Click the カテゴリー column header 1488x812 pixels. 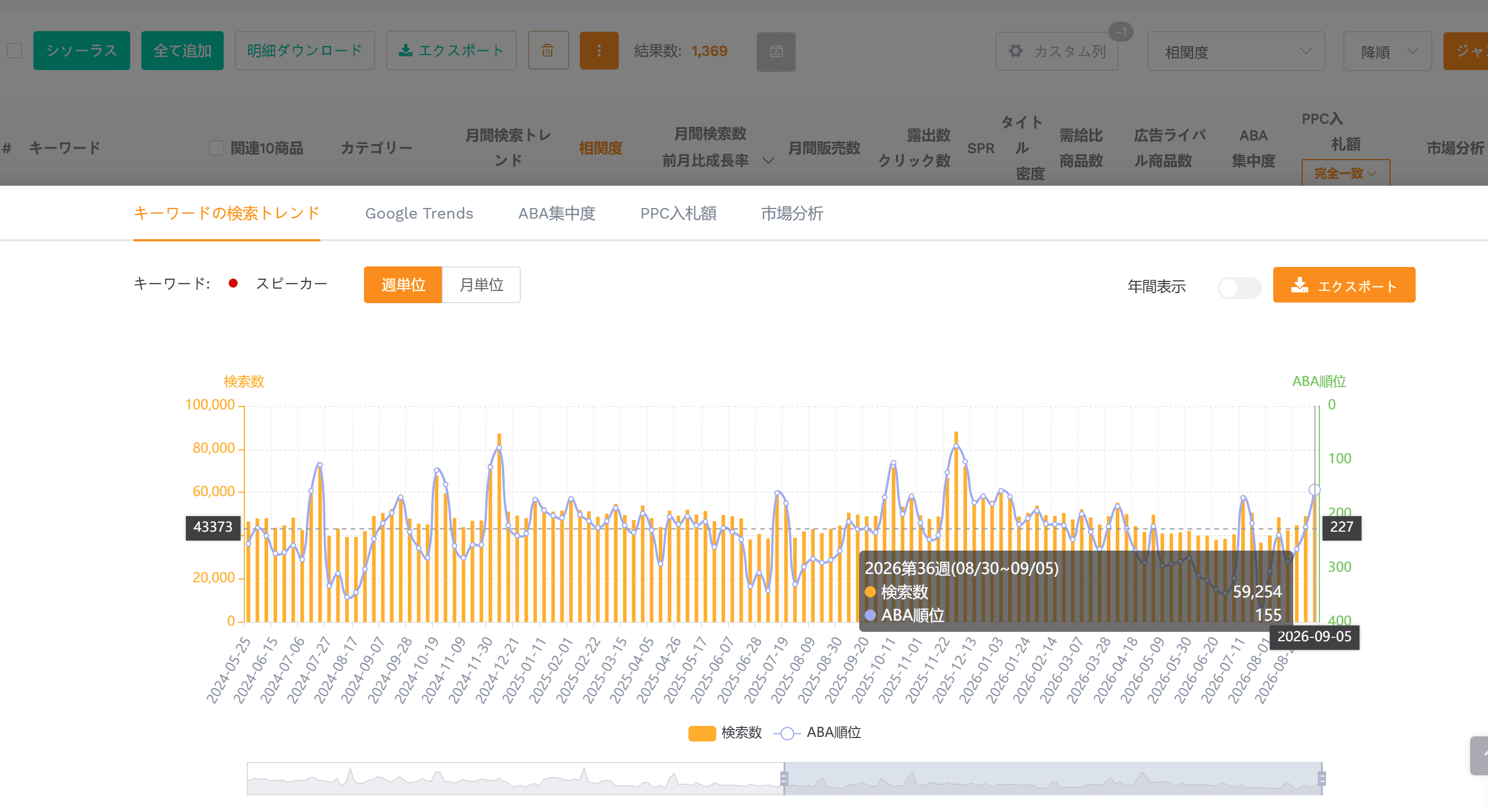pyautogui.click(x=376, y=148)
